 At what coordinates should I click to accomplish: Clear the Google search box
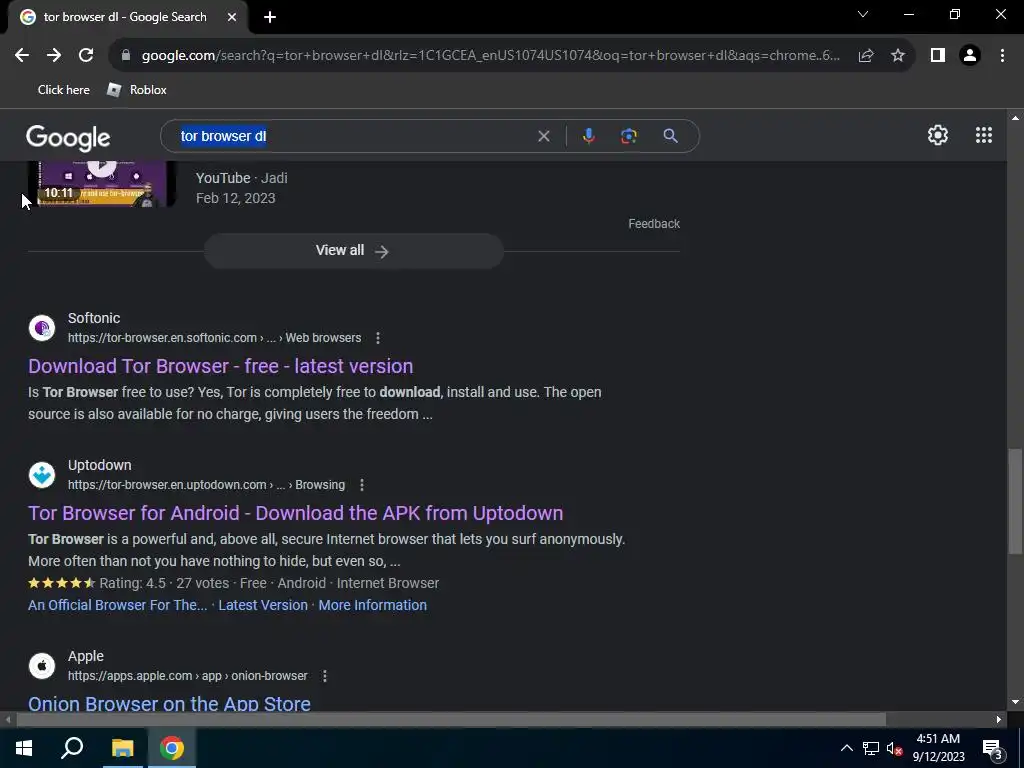point(543,136)
